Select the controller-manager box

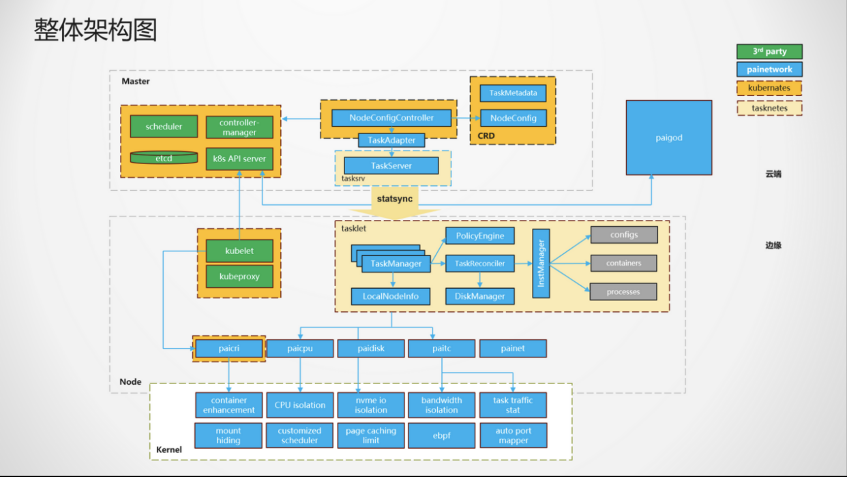(239, 127)
